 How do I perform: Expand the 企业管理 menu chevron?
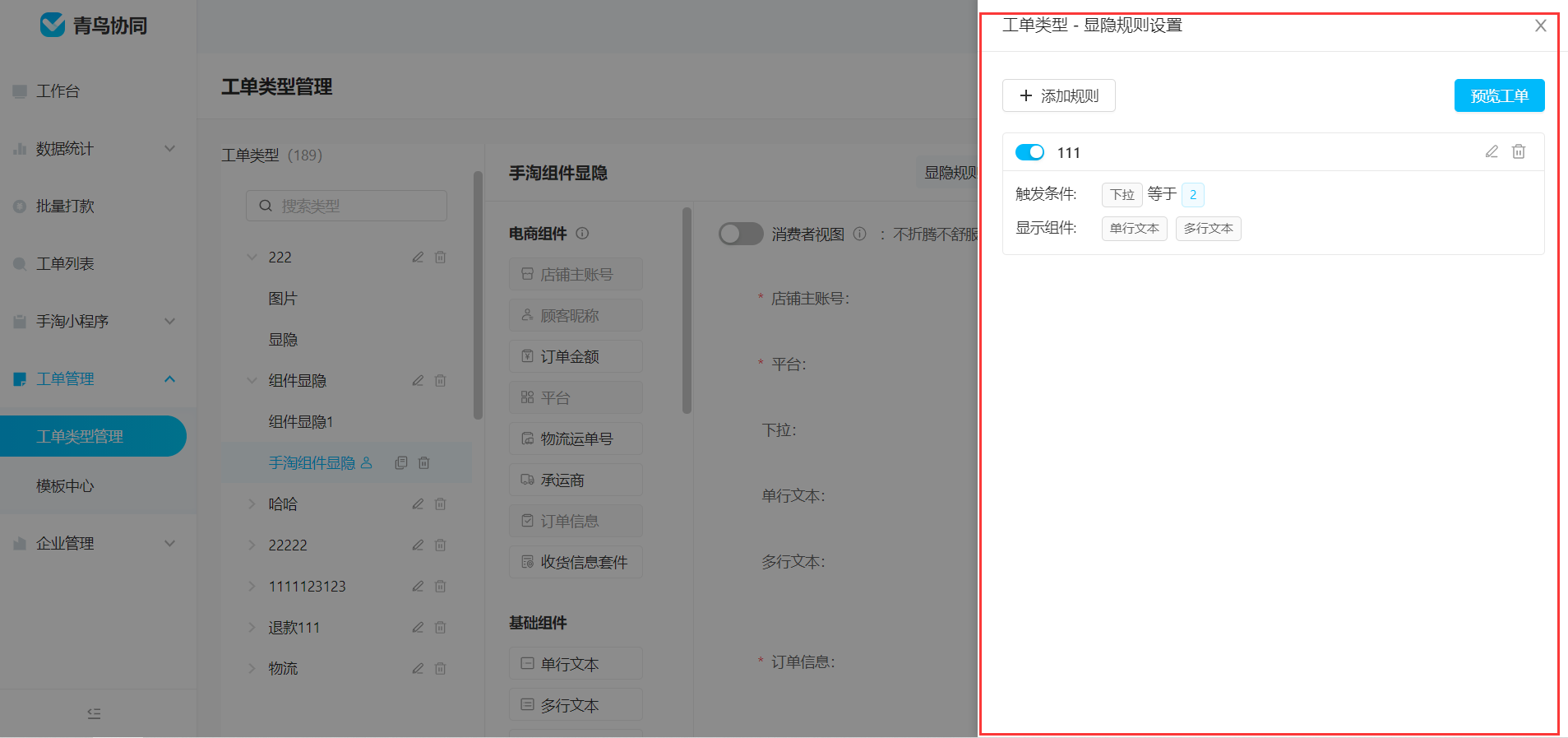pyautogui.click(x=170, y=544)
